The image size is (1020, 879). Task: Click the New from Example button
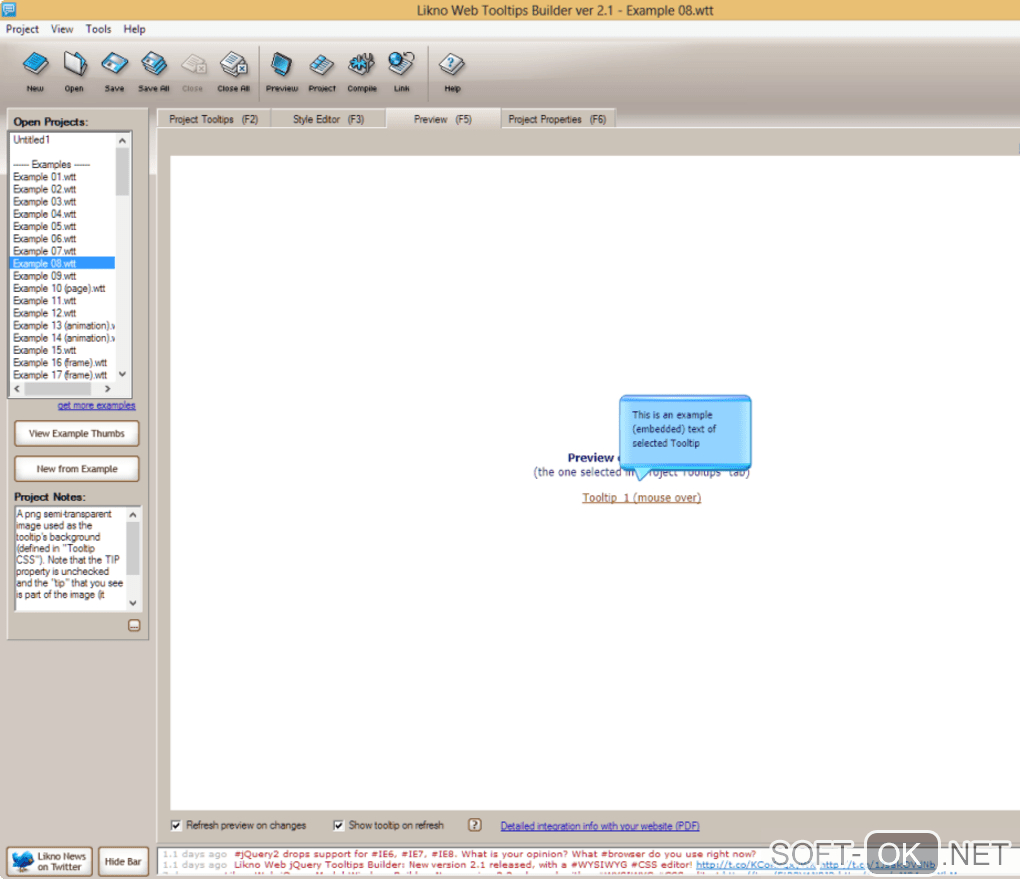[x=77, y=468]
